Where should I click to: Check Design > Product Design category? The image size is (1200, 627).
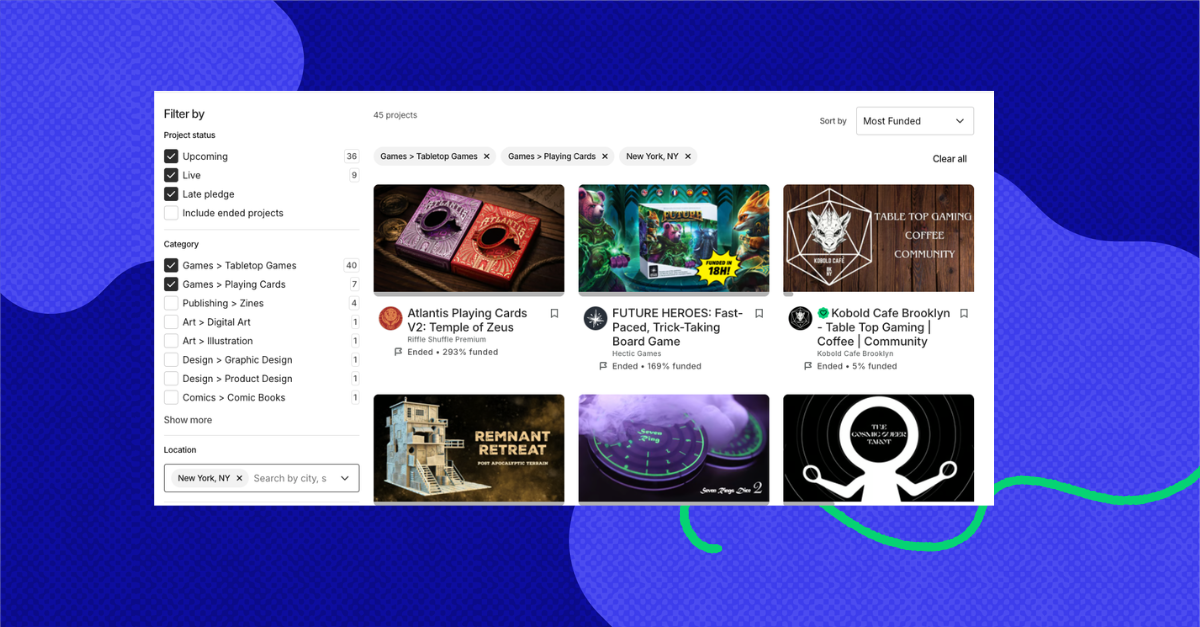(171, 379)
